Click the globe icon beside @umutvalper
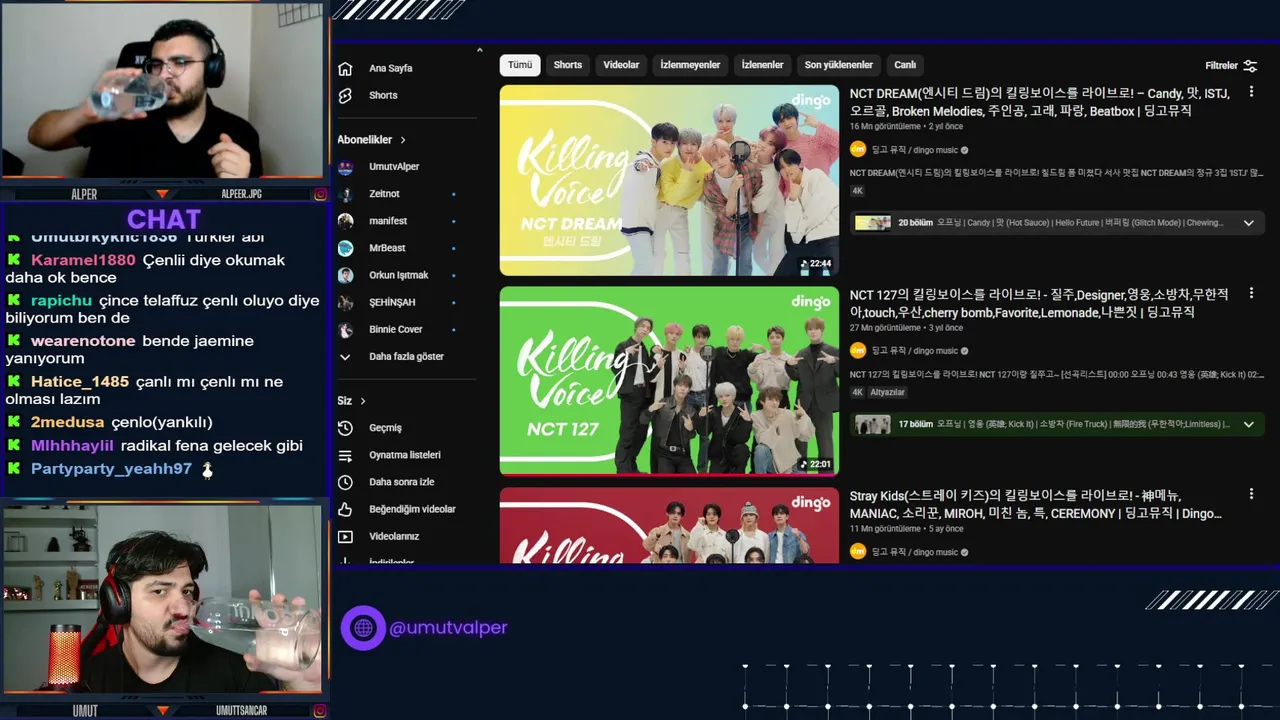1280x720 pixels. 363,628
